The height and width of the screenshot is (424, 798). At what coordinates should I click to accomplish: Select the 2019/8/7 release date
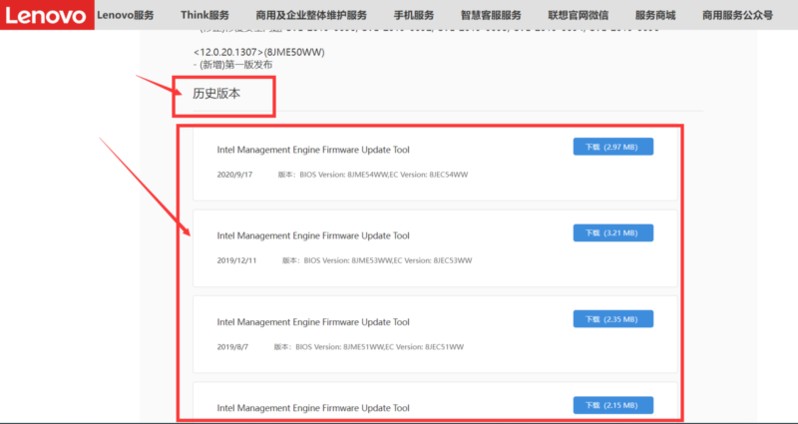coord(232,347)
